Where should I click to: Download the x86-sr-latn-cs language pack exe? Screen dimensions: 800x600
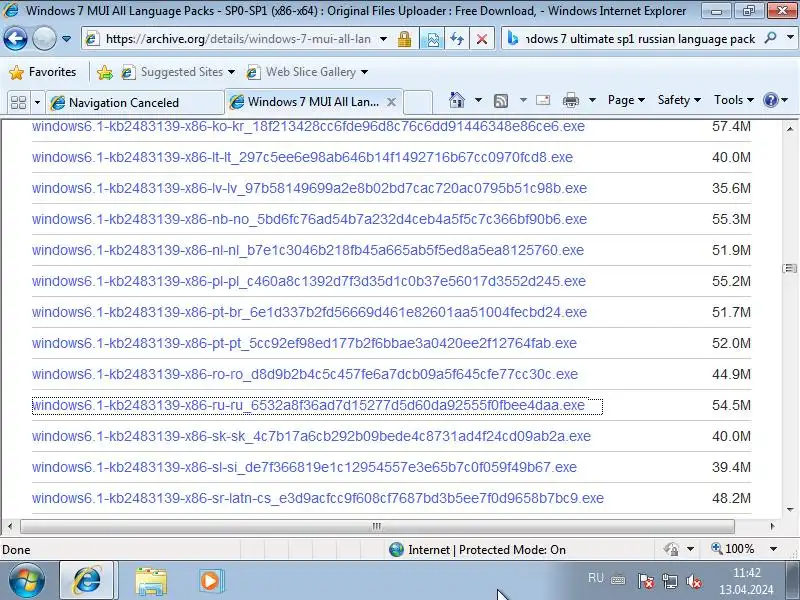pyautogui.click(x=318, y=498)
